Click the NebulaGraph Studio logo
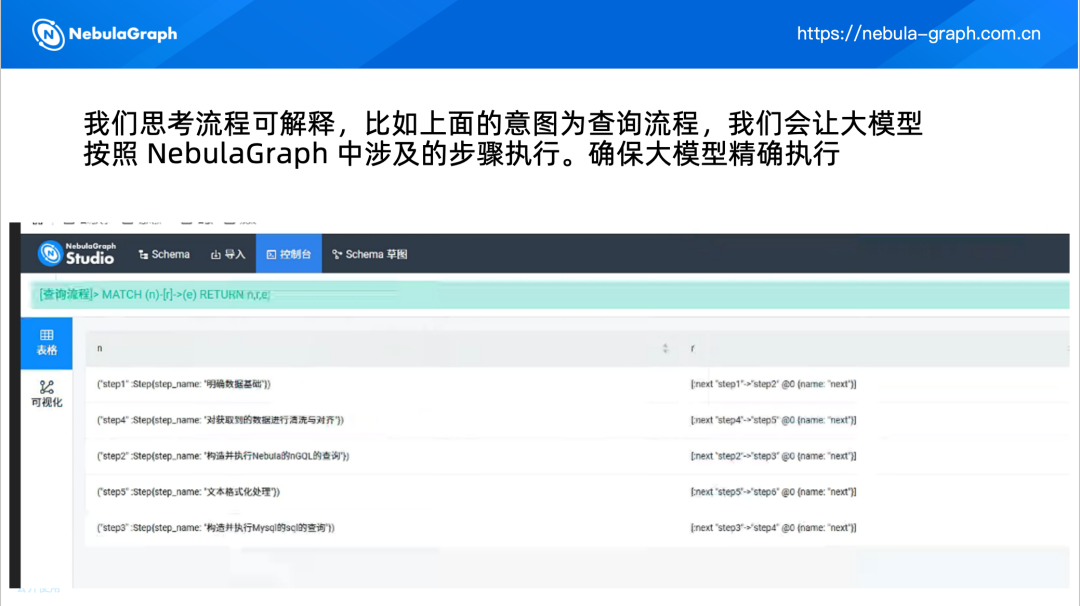The image size is (1080, 606). [x=76, y=254]
